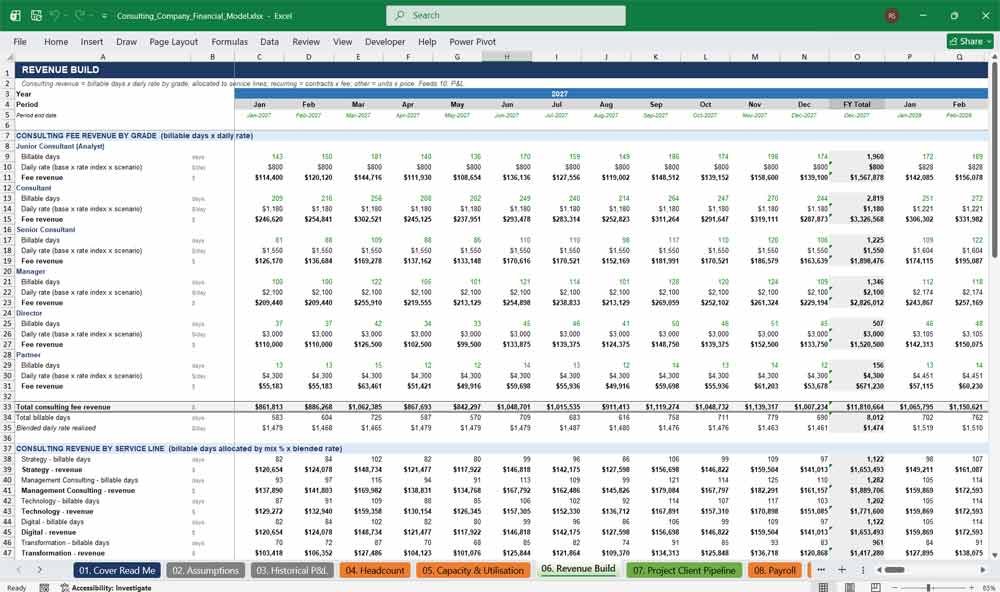Screen dimensions: 1000x592
Task: Open the Insert ribbon tab
Action: coord(92,41)
